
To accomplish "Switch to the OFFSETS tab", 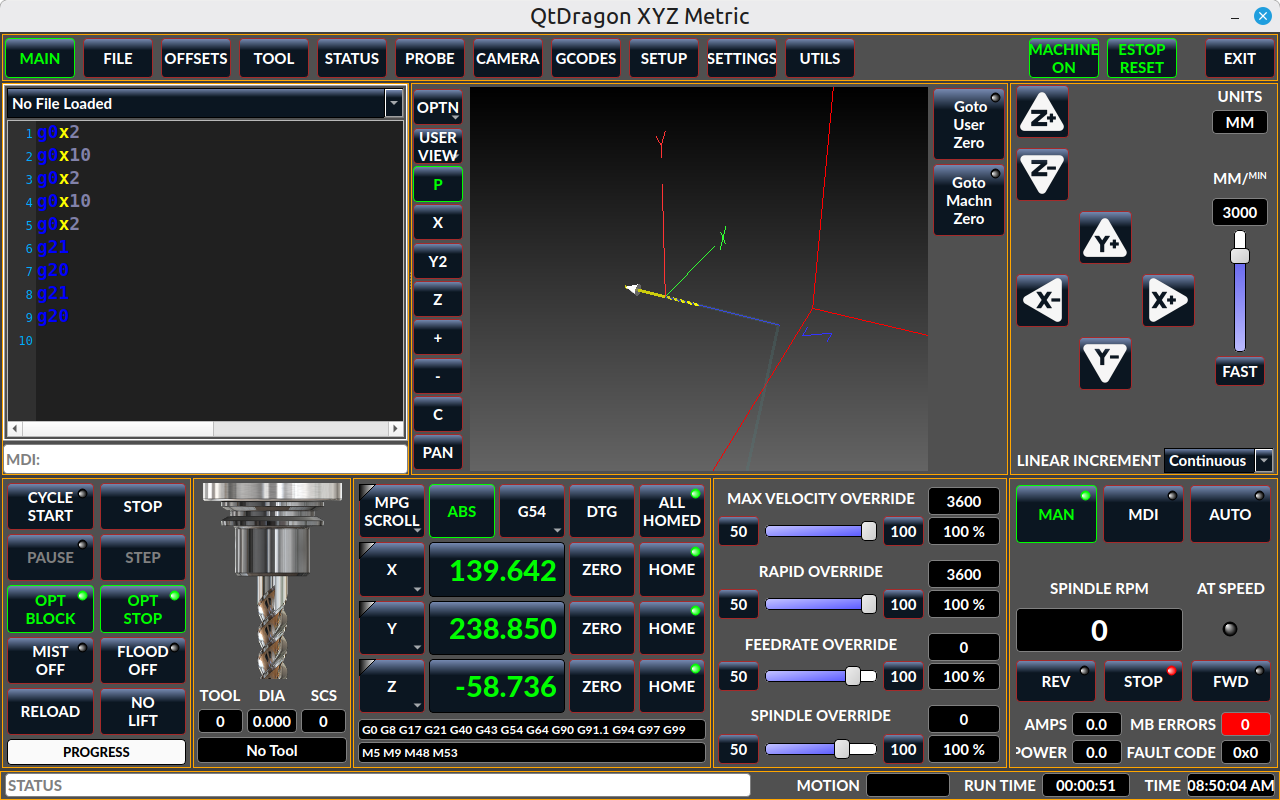I will coord(196,58).
